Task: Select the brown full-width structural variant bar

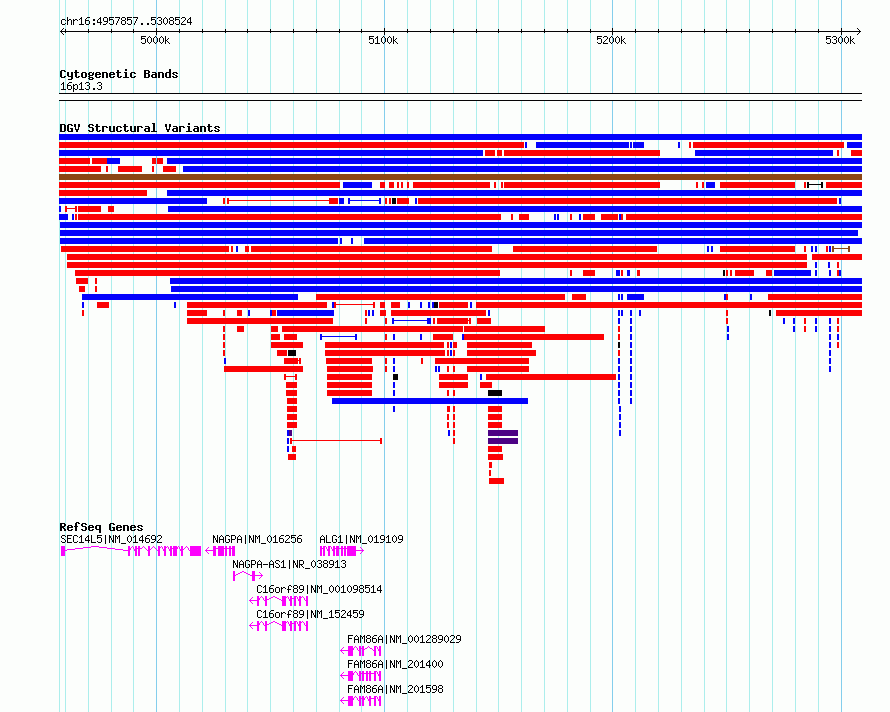Action: pyautogui.click(x=460, y=177)
